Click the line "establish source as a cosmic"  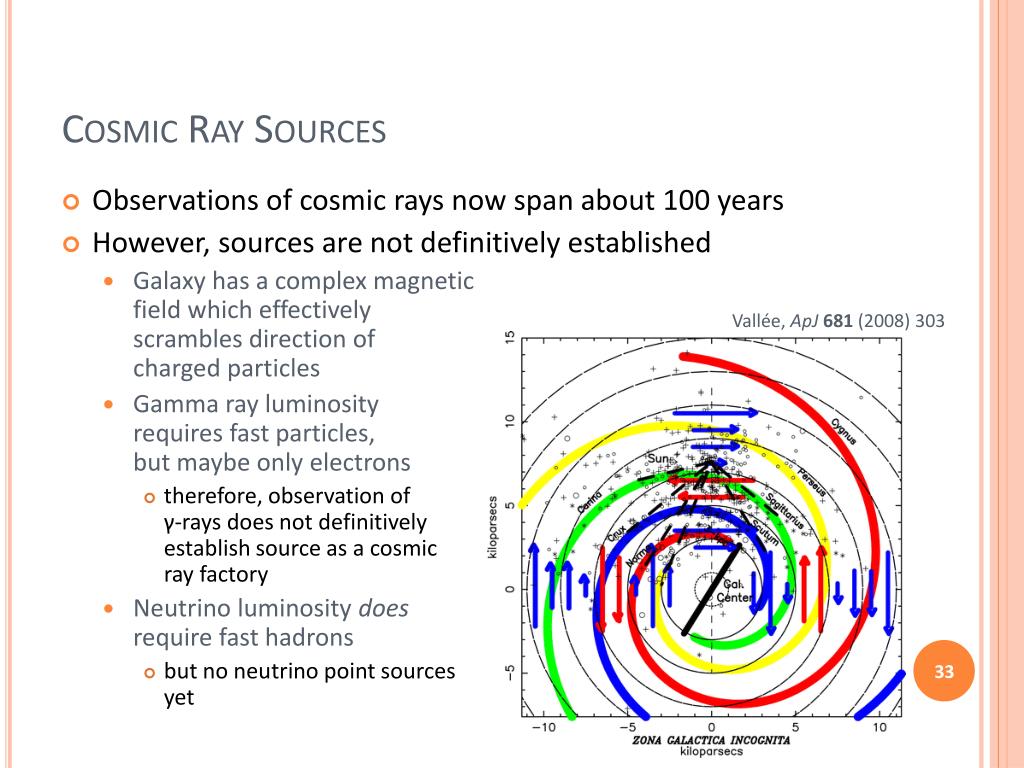(x=300, y=548)
